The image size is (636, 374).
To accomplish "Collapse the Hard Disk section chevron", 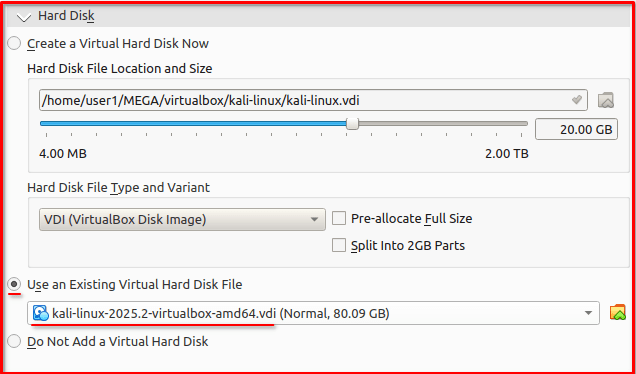I will point(24,17).
